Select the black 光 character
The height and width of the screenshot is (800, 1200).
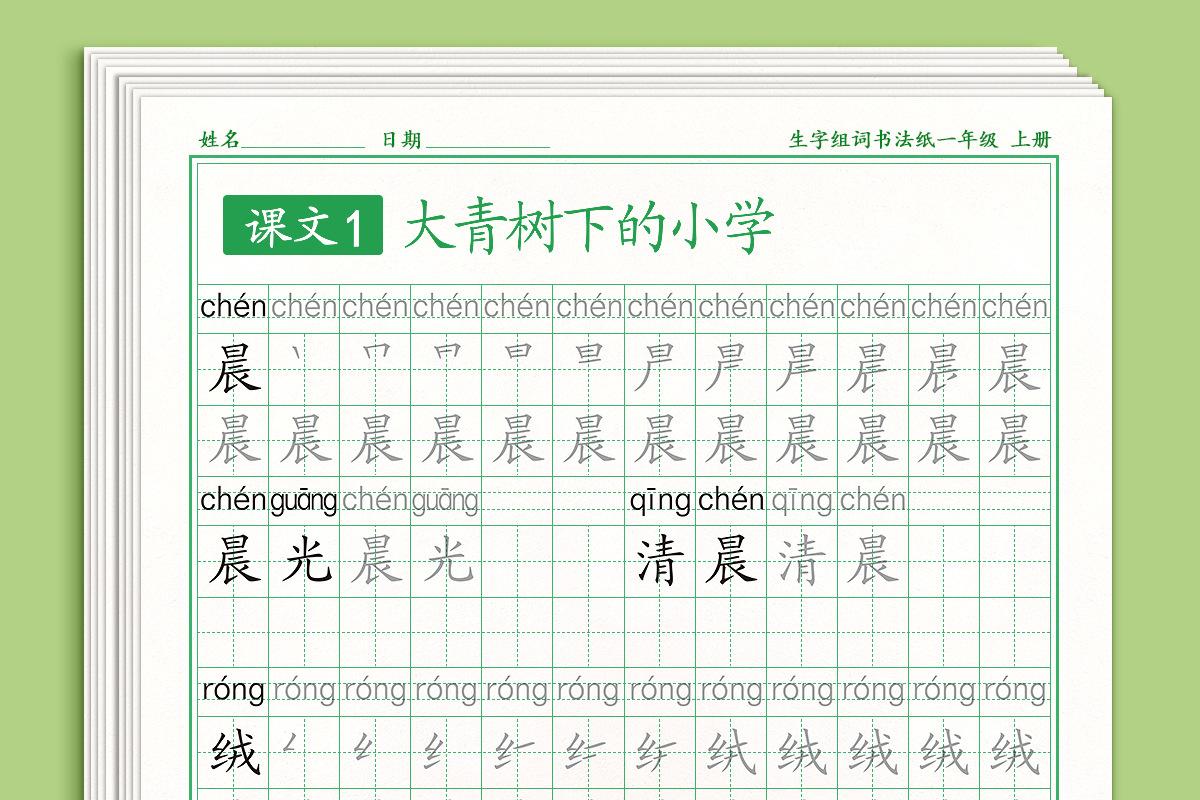coord(305,560)
